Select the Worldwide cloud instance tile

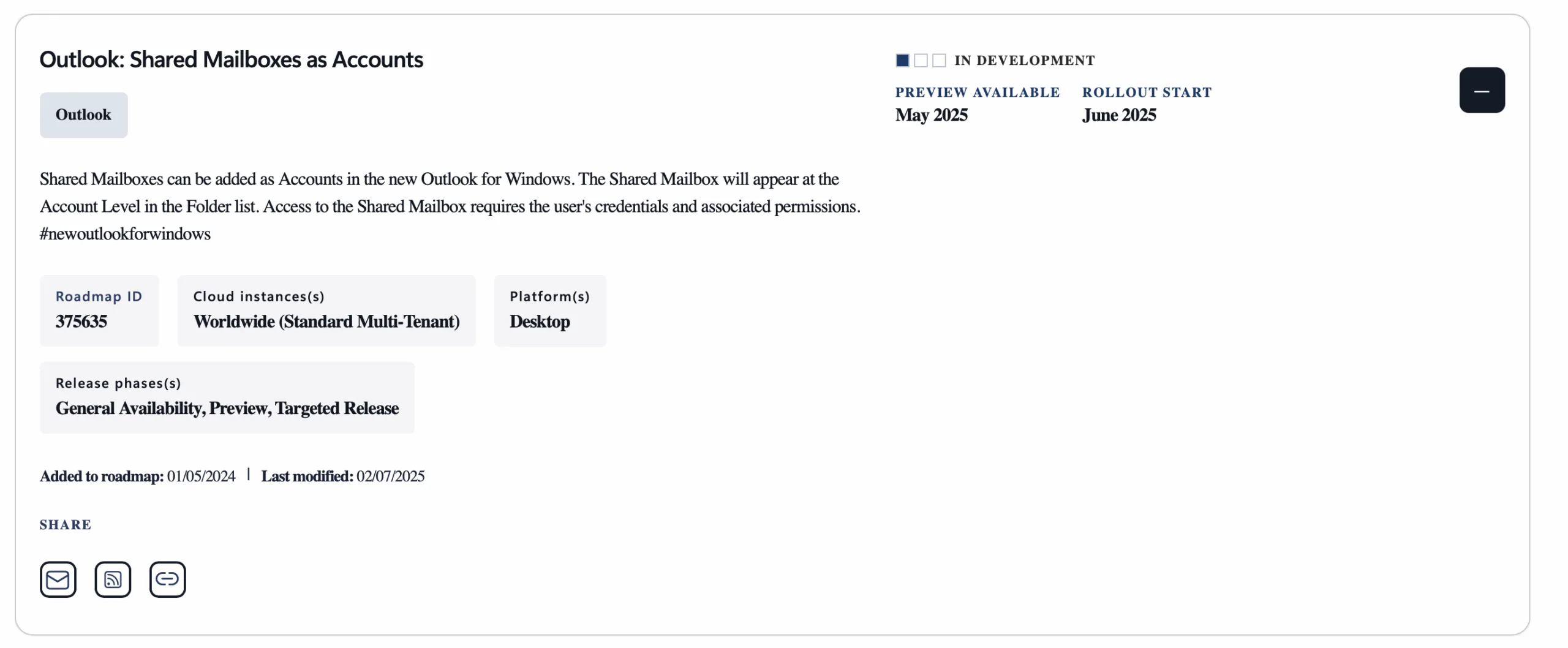[326, 311]
